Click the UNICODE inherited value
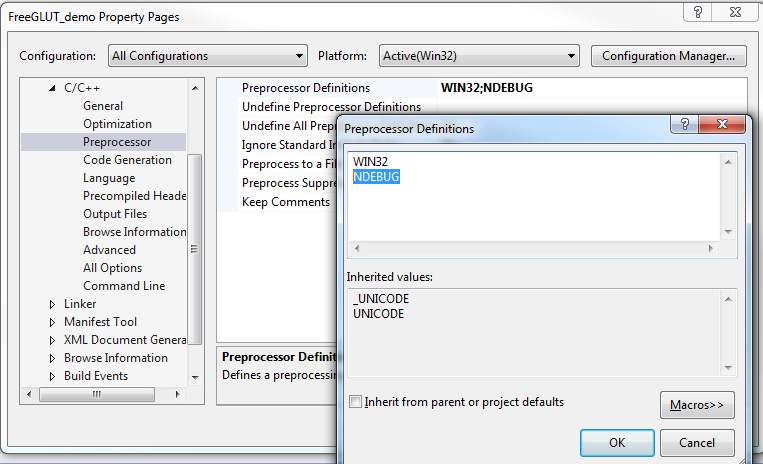Screen dimensions: 763x464 click(x=379, y=314)
